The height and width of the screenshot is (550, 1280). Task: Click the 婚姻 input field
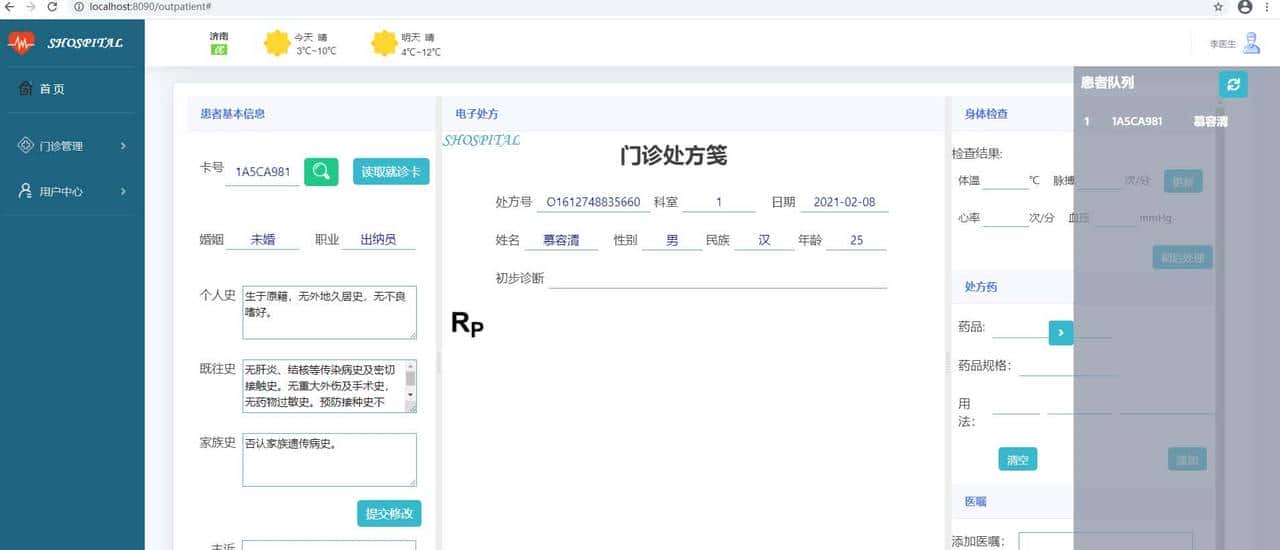tap(262, 240)
